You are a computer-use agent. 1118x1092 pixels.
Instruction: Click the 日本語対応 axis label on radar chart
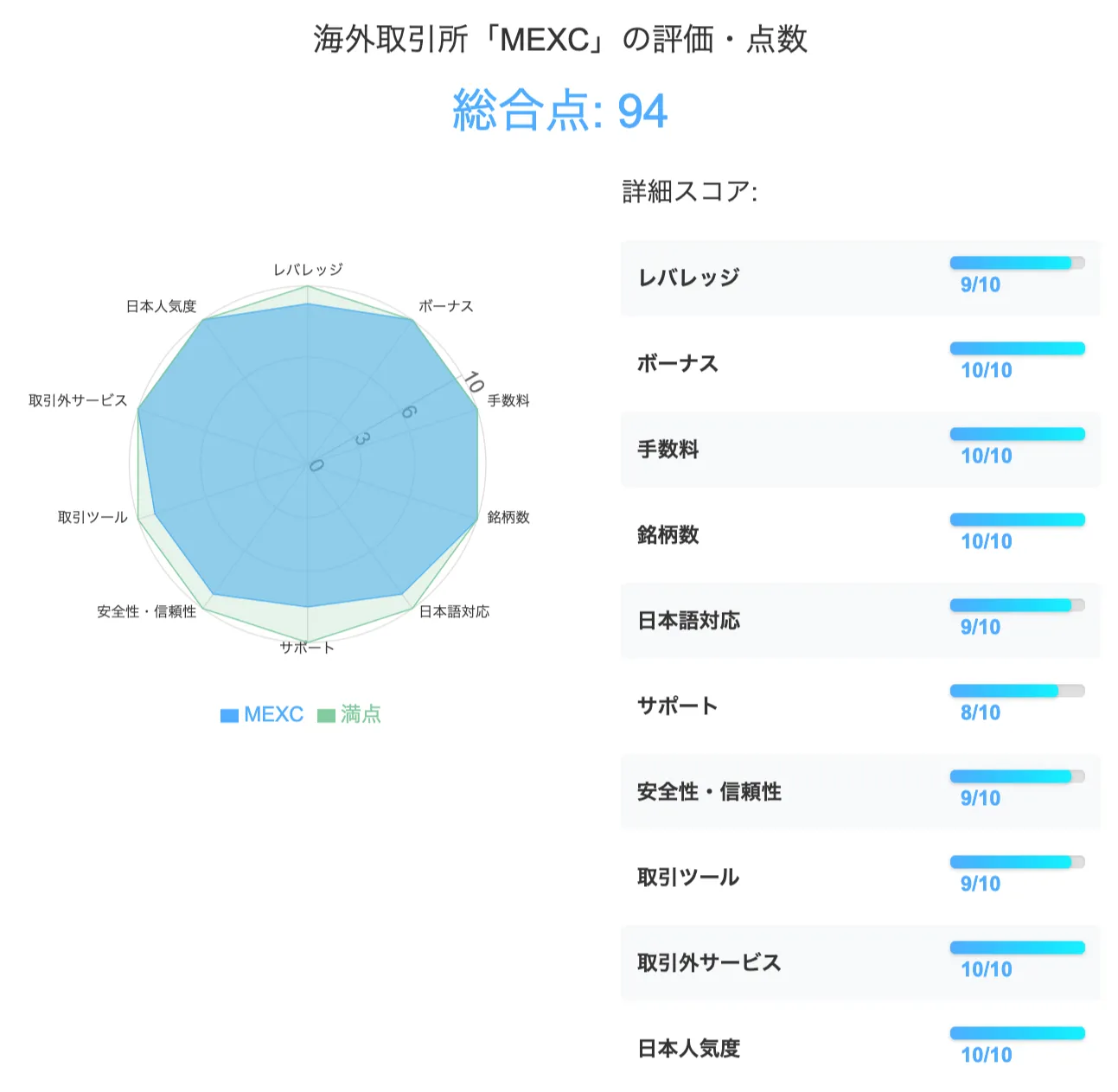454,611
